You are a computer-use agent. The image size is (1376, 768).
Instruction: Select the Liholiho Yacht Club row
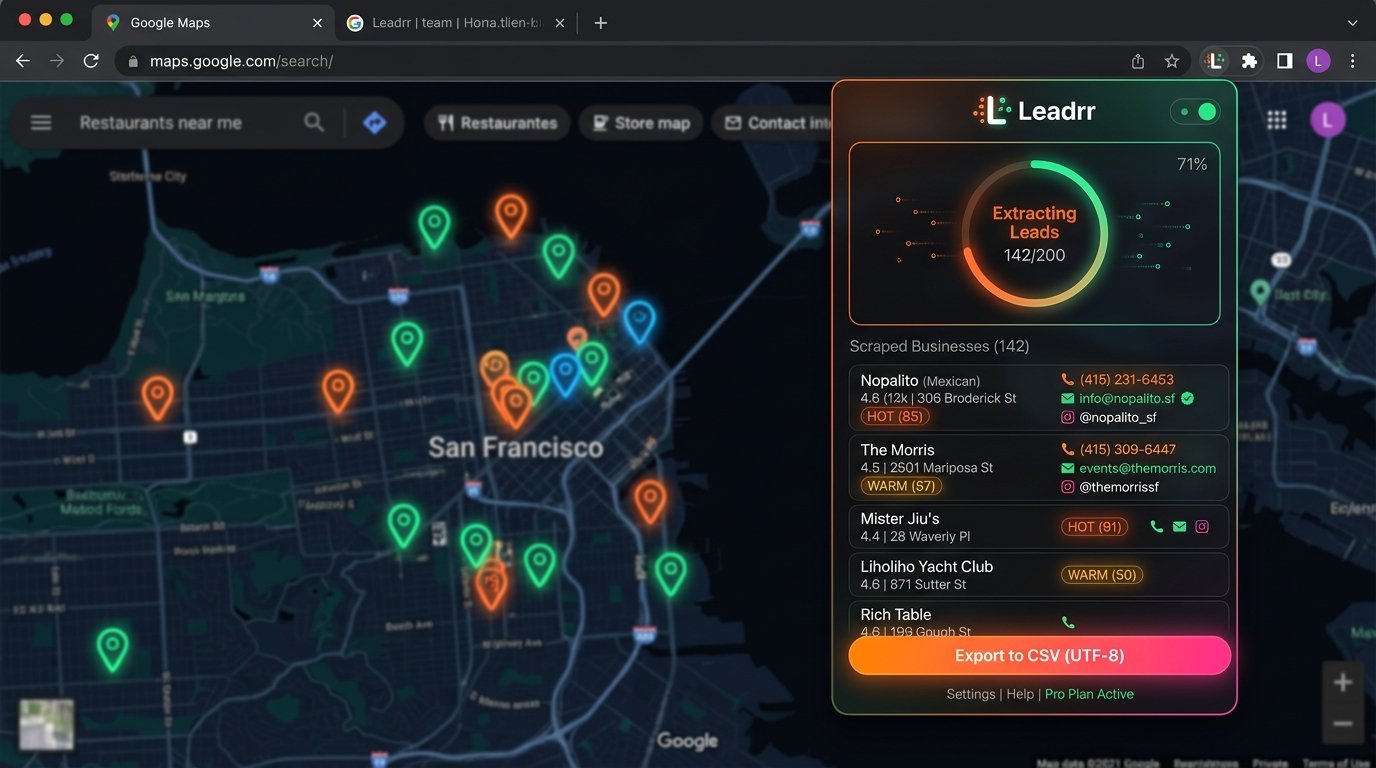[x=1038, y=575]
